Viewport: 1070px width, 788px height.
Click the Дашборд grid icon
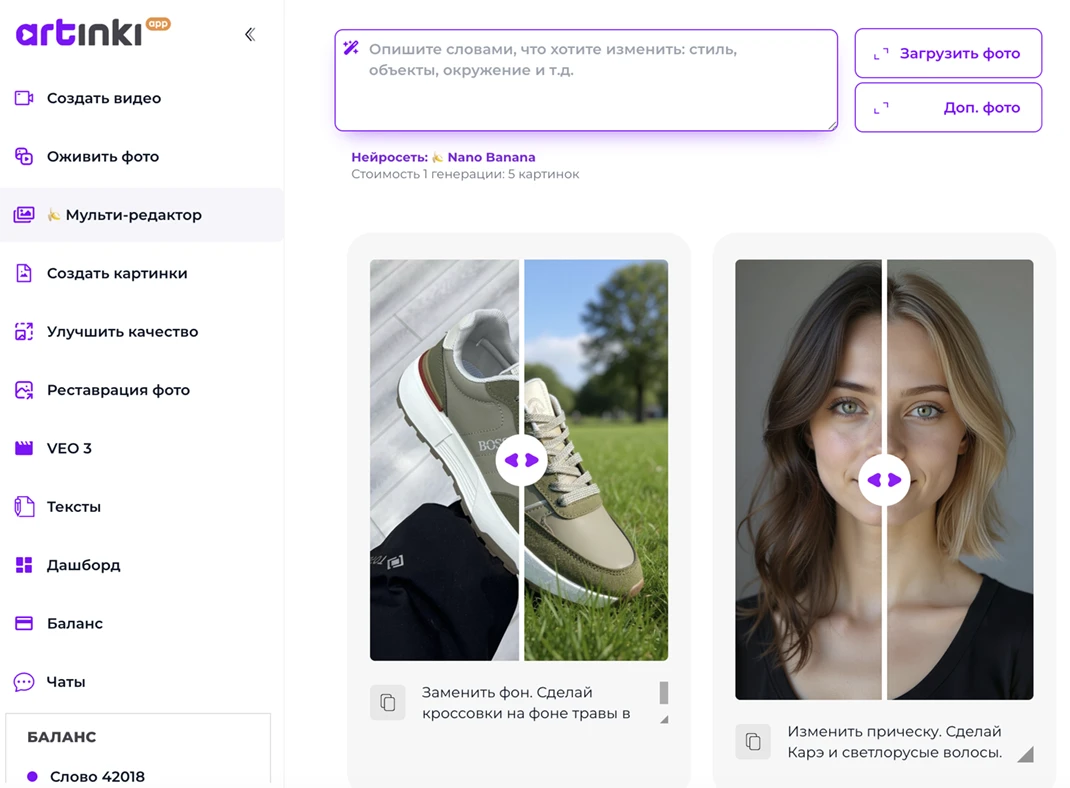pyautogui.click(x=24, y=565)
